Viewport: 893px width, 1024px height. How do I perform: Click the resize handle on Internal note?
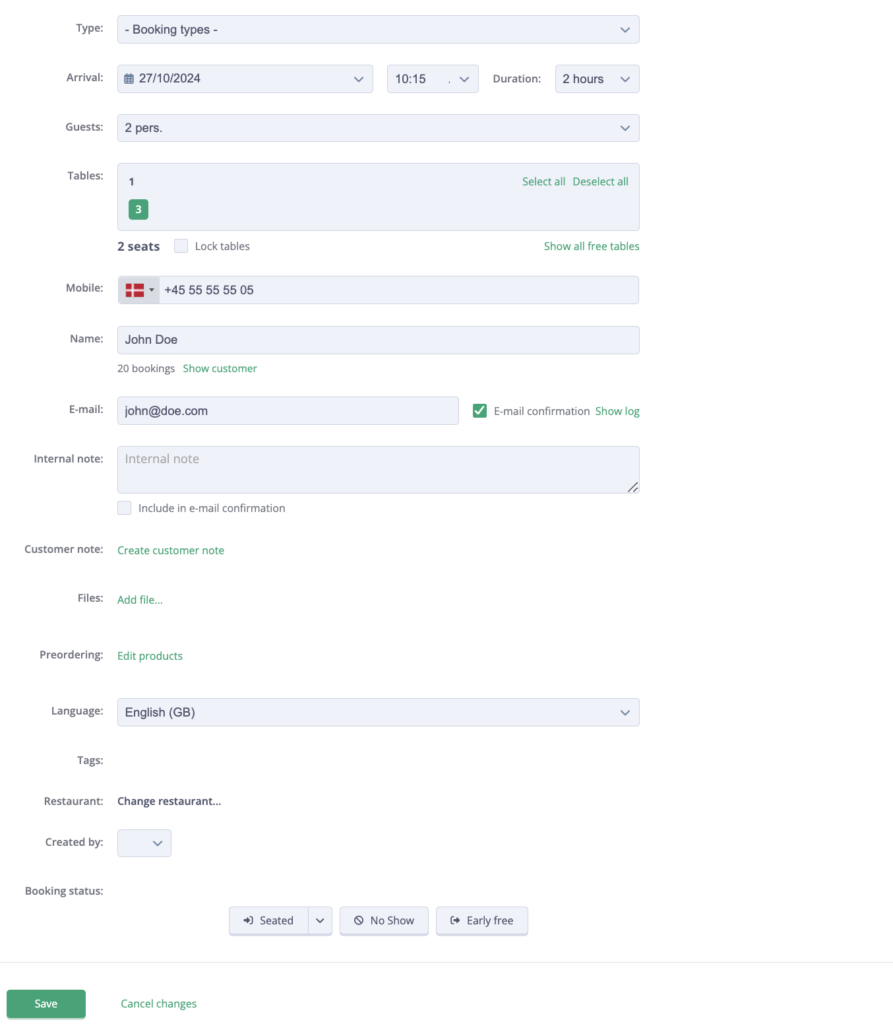pyautogui.click(x=633, y=486)
